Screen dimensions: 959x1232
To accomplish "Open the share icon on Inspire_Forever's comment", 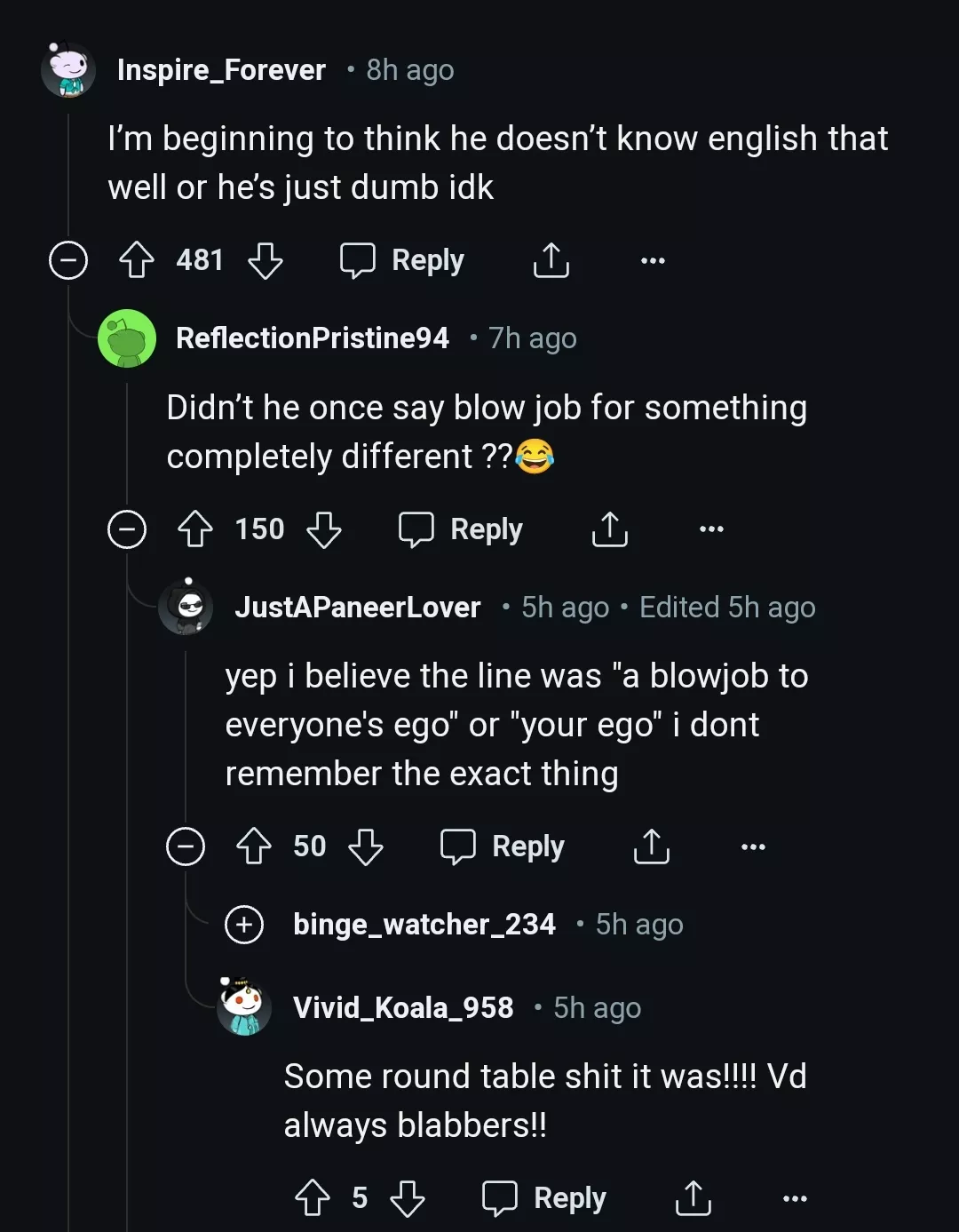I will coord(551,260).
